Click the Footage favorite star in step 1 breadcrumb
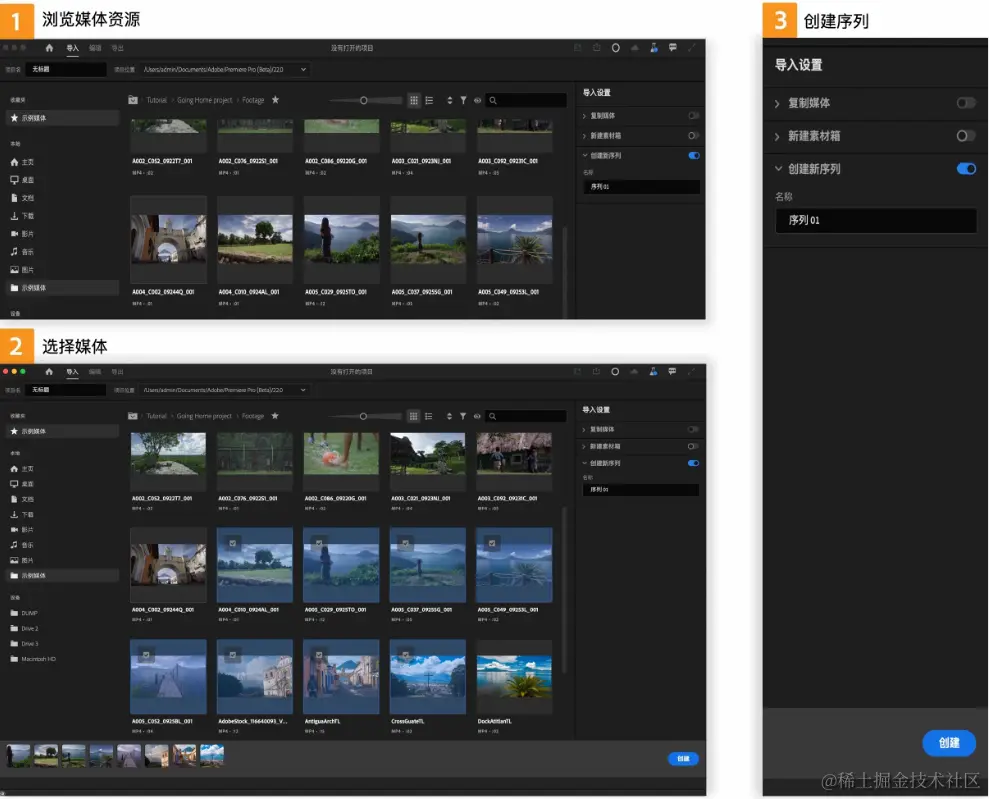Viewport: 989px width, 799px height. click(275, 100)
